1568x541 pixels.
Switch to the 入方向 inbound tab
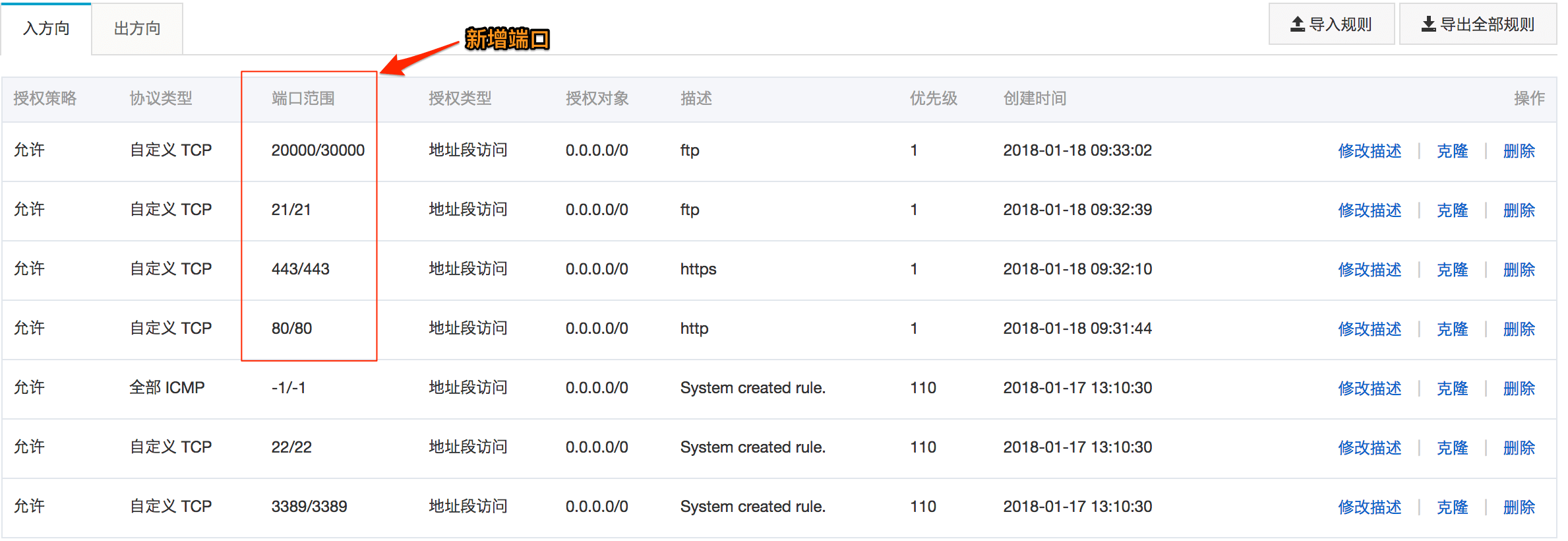tap(46, 28)
